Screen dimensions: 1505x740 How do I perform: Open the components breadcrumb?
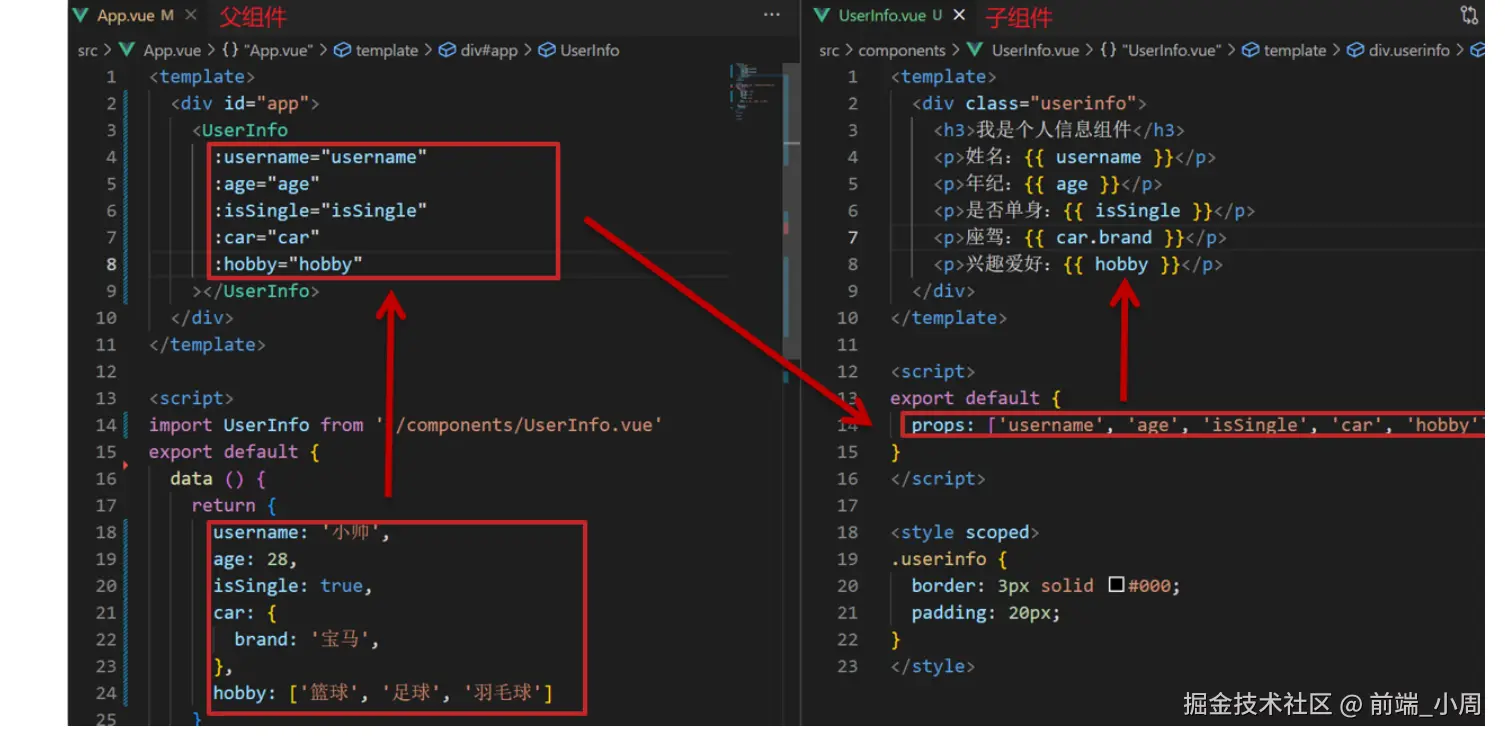[x=902, y=50]
